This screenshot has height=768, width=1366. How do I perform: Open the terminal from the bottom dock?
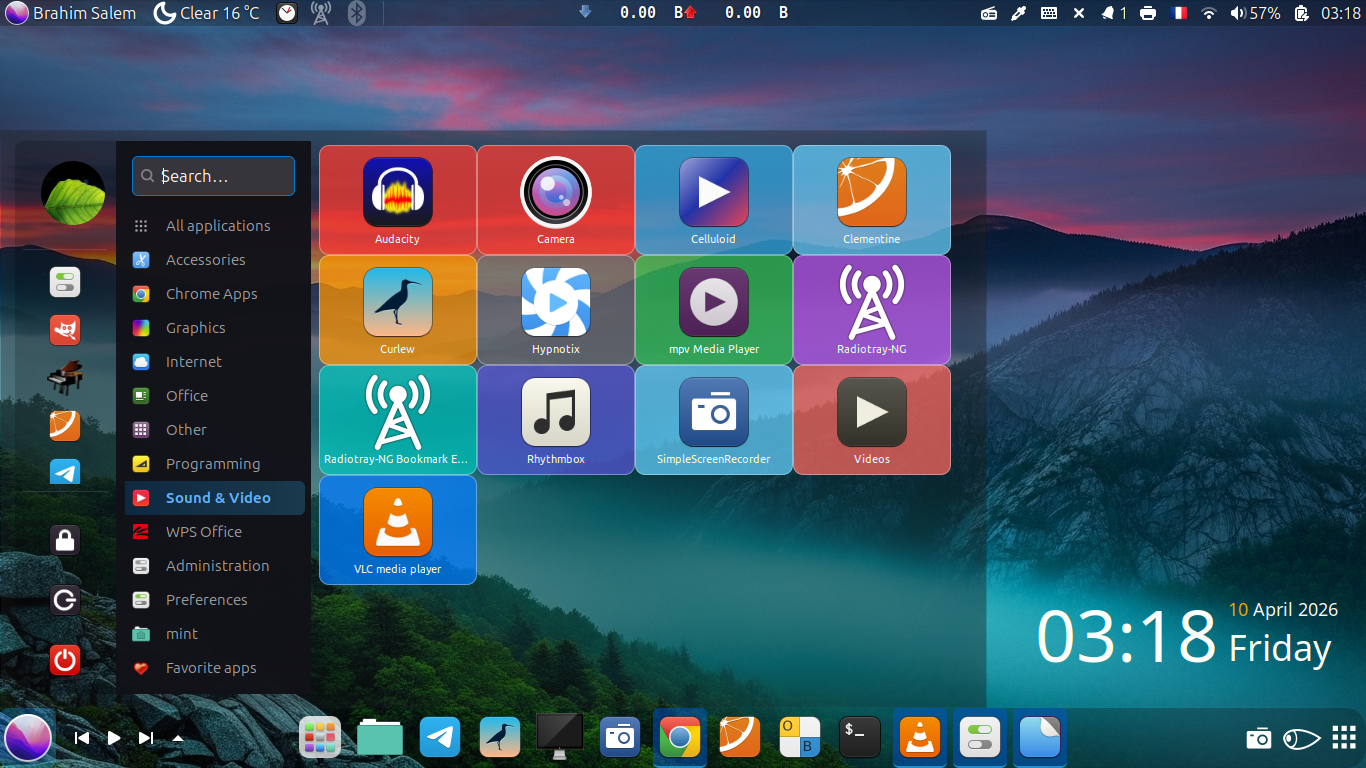(x=860, y=738)
